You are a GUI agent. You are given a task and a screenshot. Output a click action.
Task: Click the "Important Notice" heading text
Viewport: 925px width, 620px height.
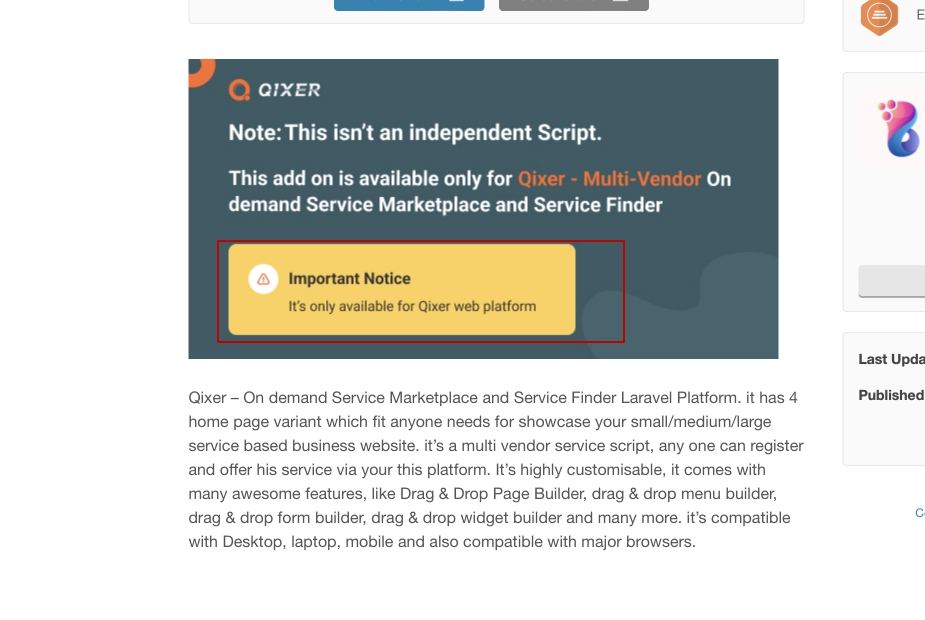tap(349, 279)
